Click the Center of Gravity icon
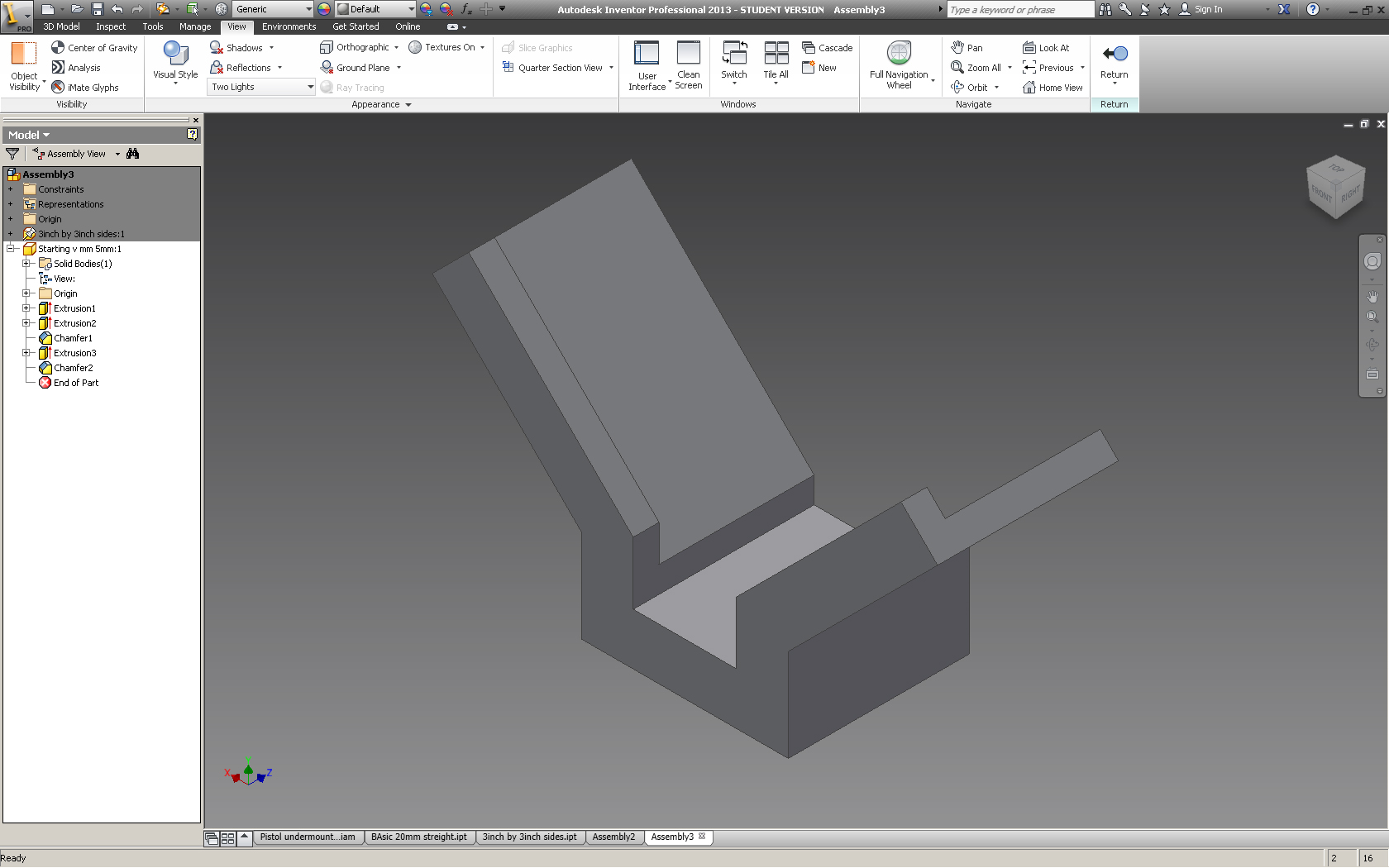Image resolution: width=1389 pixels, height=868 pixels. tap(58, 48)
